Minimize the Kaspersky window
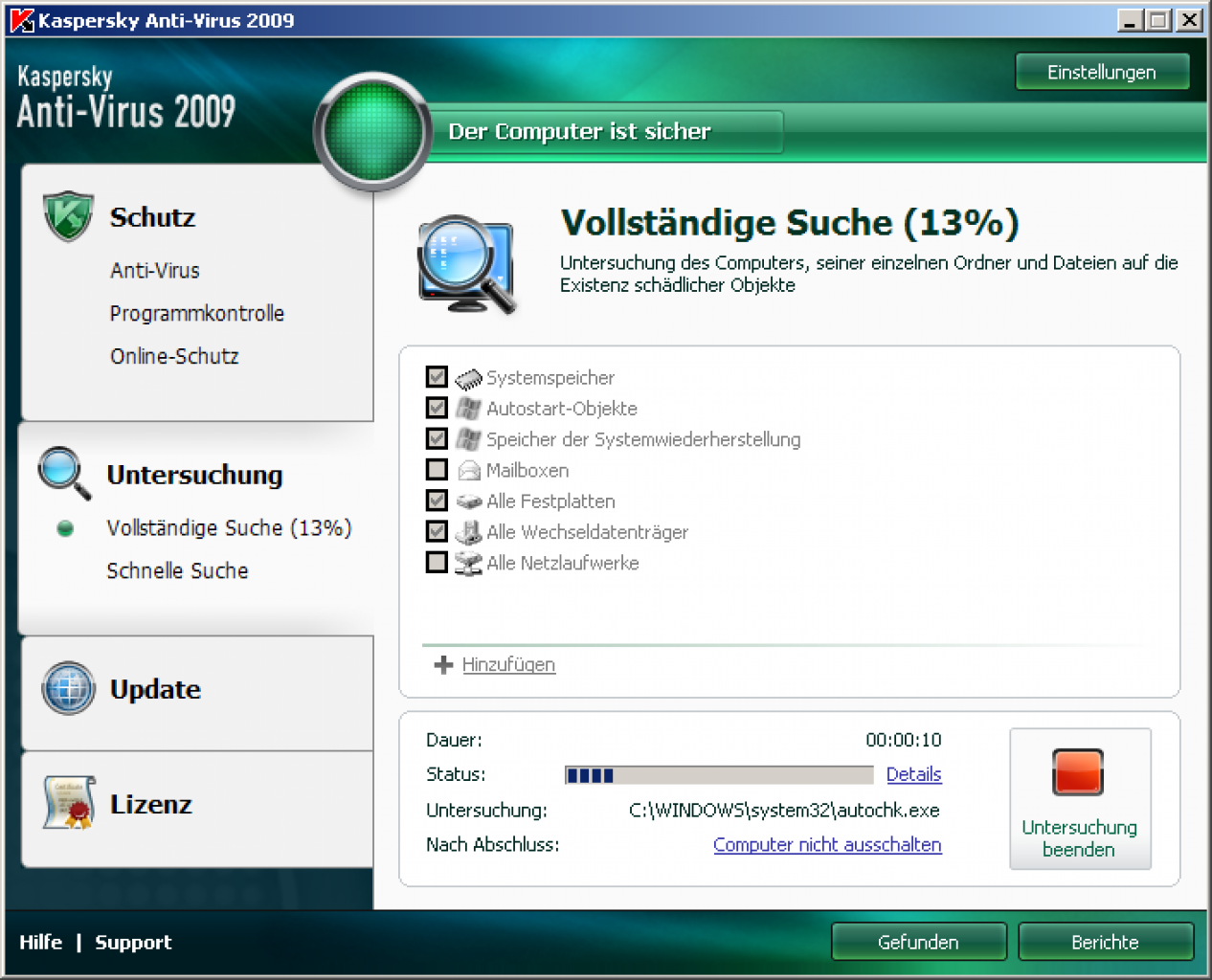 pyautogui.click(x=1131, y=20)
